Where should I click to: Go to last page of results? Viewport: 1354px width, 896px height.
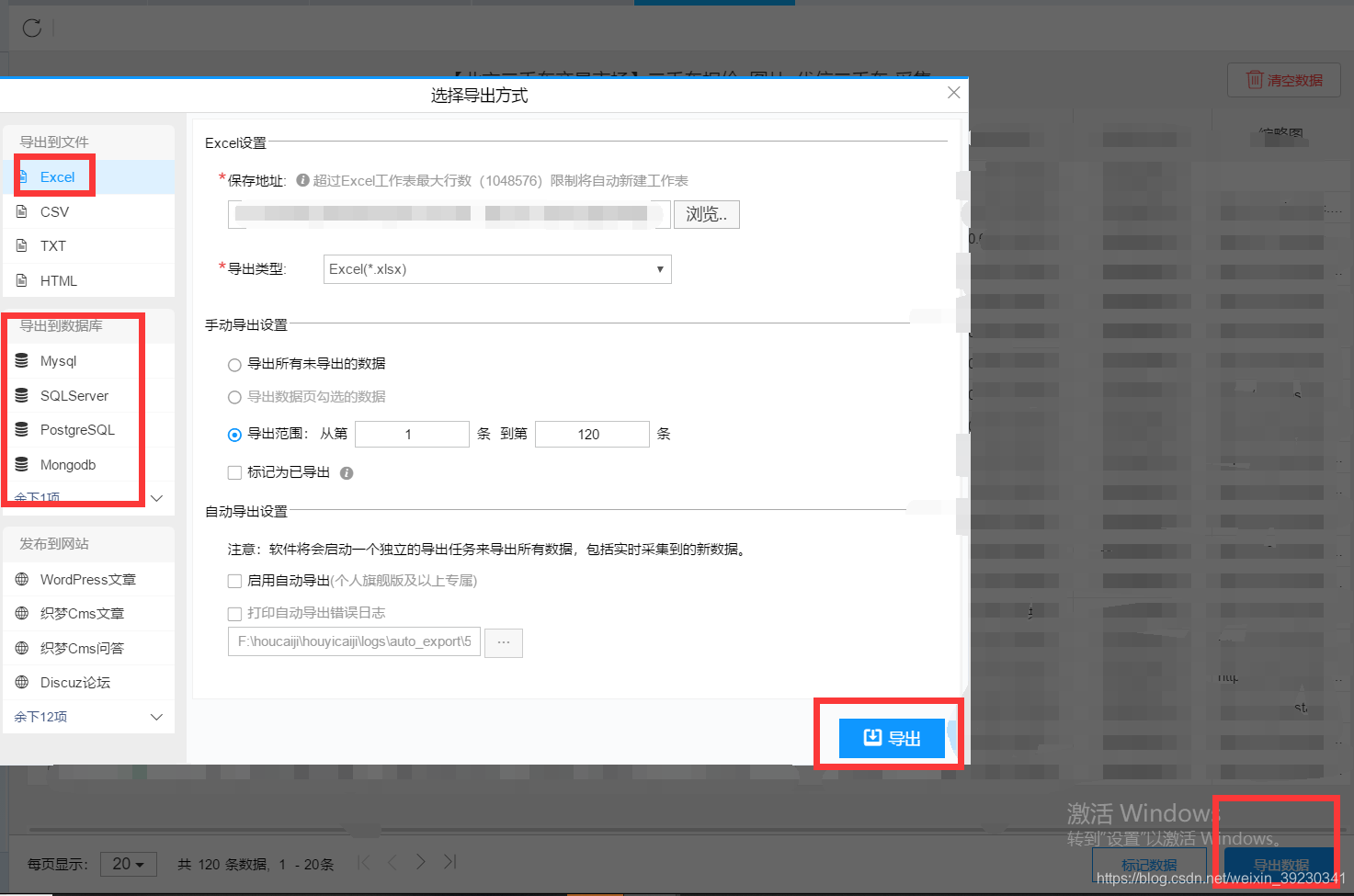click(x=449, y=862)
